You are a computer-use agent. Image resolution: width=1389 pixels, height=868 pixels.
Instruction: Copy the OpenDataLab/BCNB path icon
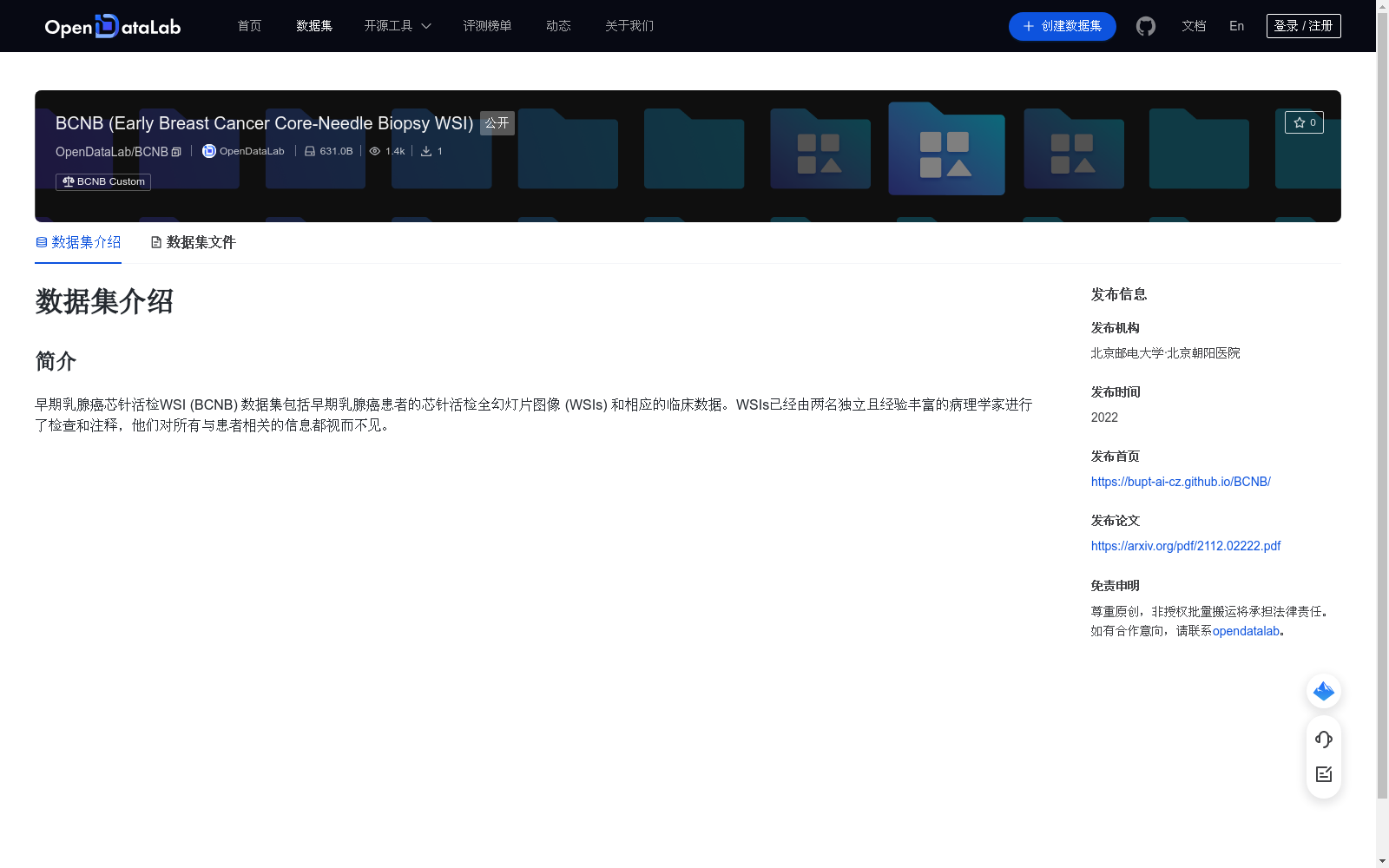(176, 152)
